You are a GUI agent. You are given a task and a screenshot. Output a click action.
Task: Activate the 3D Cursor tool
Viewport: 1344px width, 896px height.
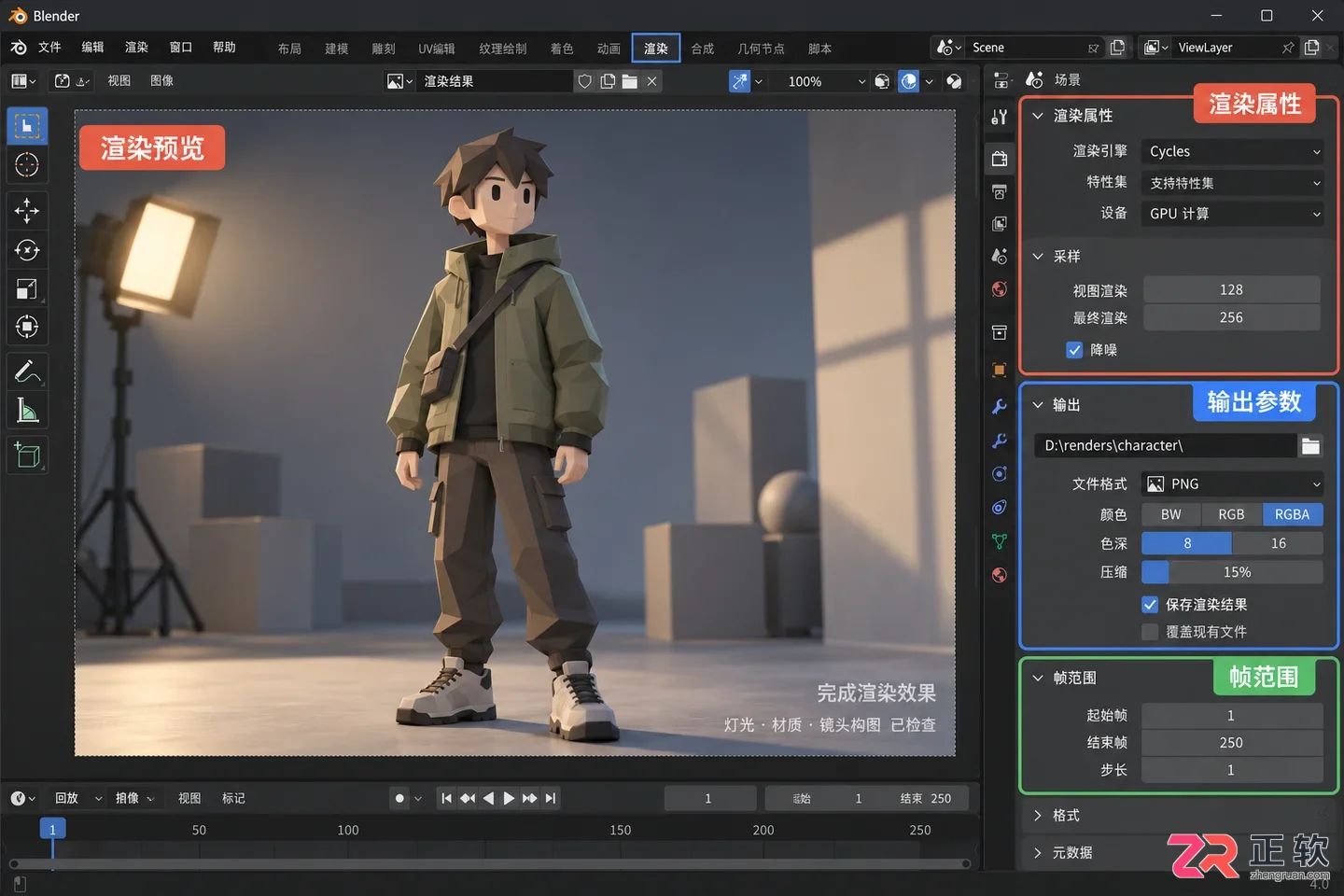27,165
